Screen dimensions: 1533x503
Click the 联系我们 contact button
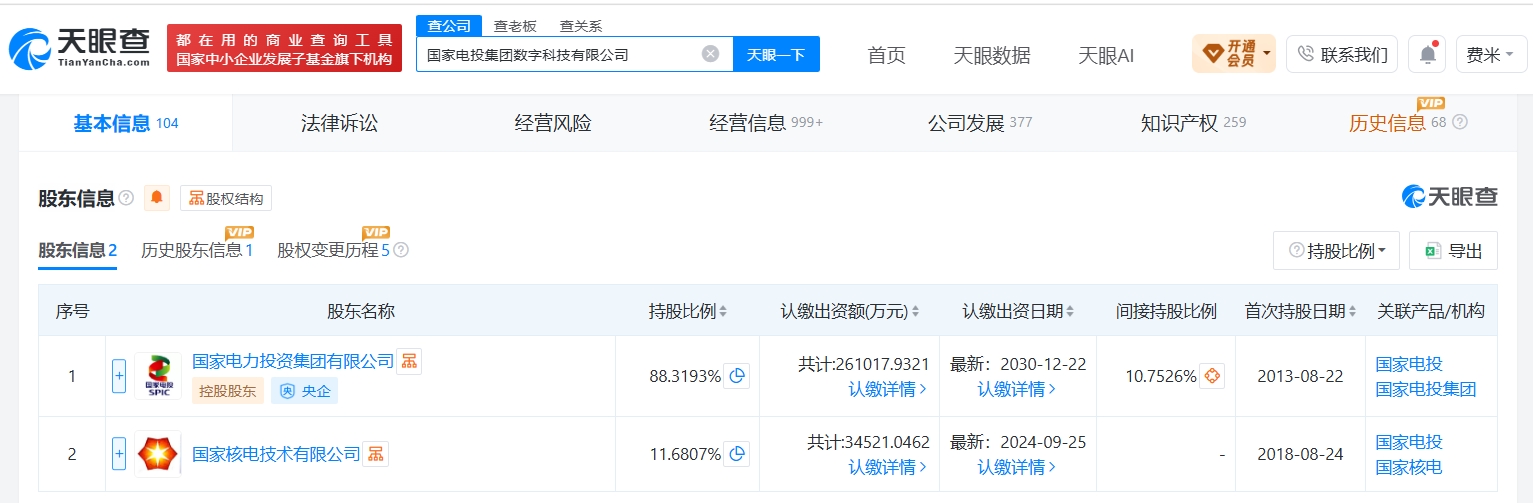click(1342, 54)
